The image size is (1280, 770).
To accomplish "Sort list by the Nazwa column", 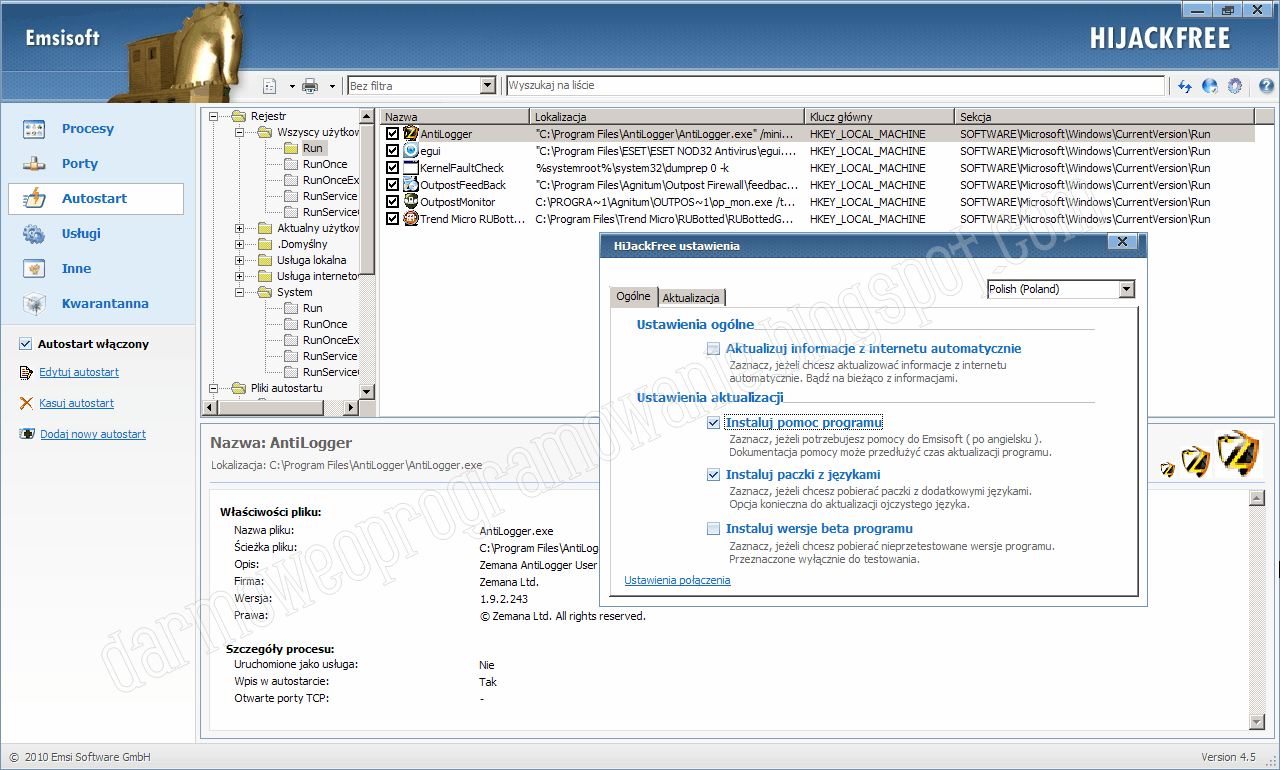I will pos(455,116).
